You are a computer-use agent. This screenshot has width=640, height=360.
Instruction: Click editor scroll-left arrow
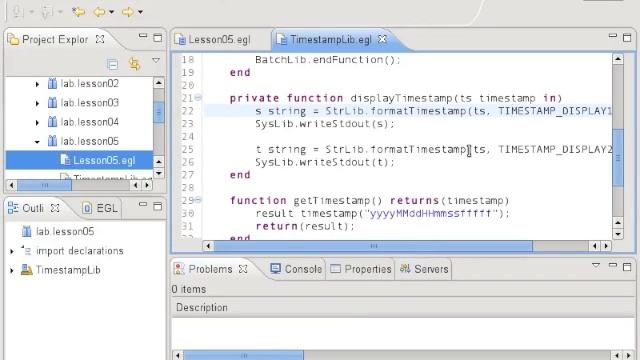pos(208,246)
